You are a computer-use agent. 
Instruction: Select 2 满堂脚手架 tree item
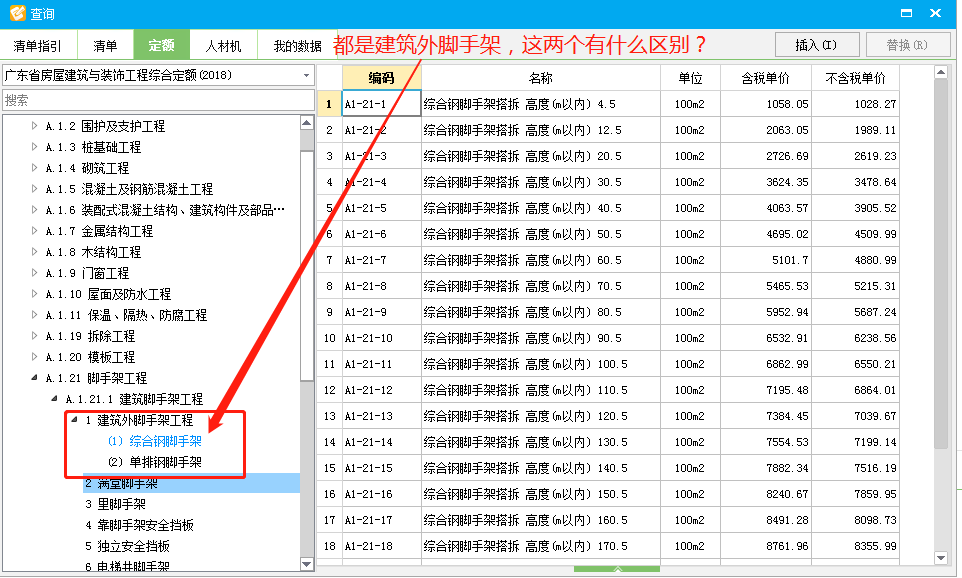coord(191,484)
